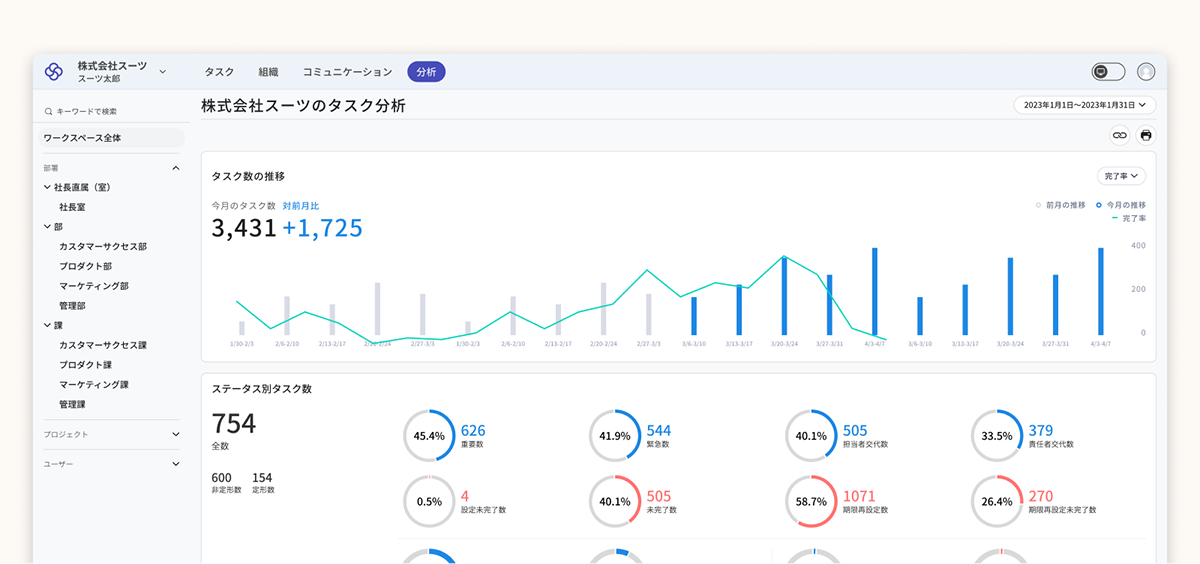Click the 754 全数 total
The height and width of the screenshot is (564, 1200).
tap(234, 424)
